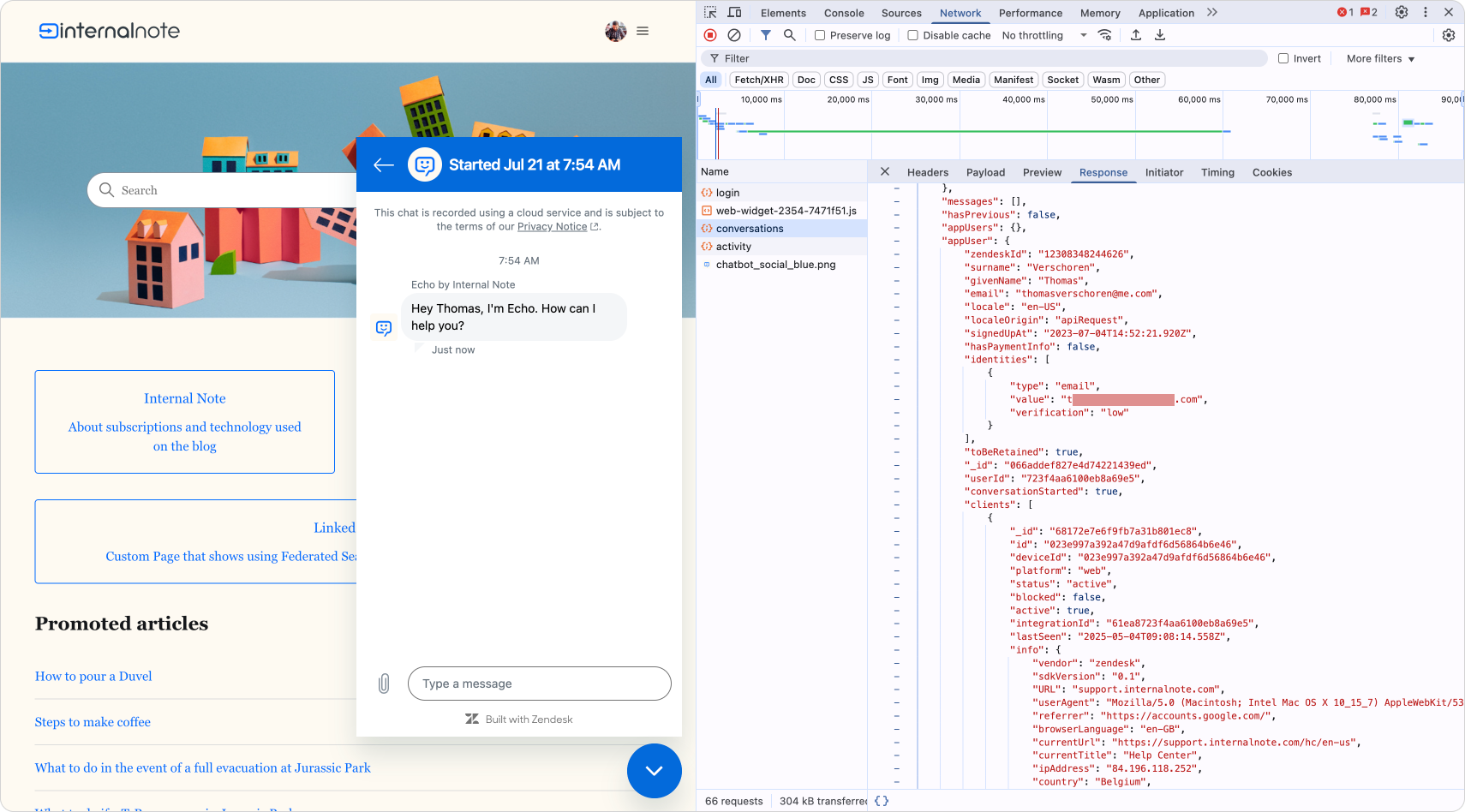
Task: Export the HAR file with the download icon
Action: (1160, 35)
